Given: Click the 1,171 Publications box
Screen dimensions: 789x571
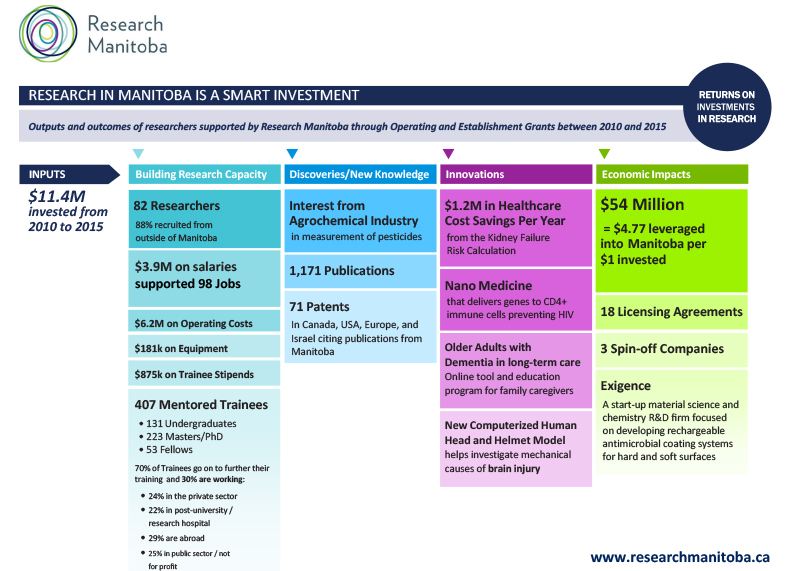Looking at the screenshot, I should (x=360, y=271).
